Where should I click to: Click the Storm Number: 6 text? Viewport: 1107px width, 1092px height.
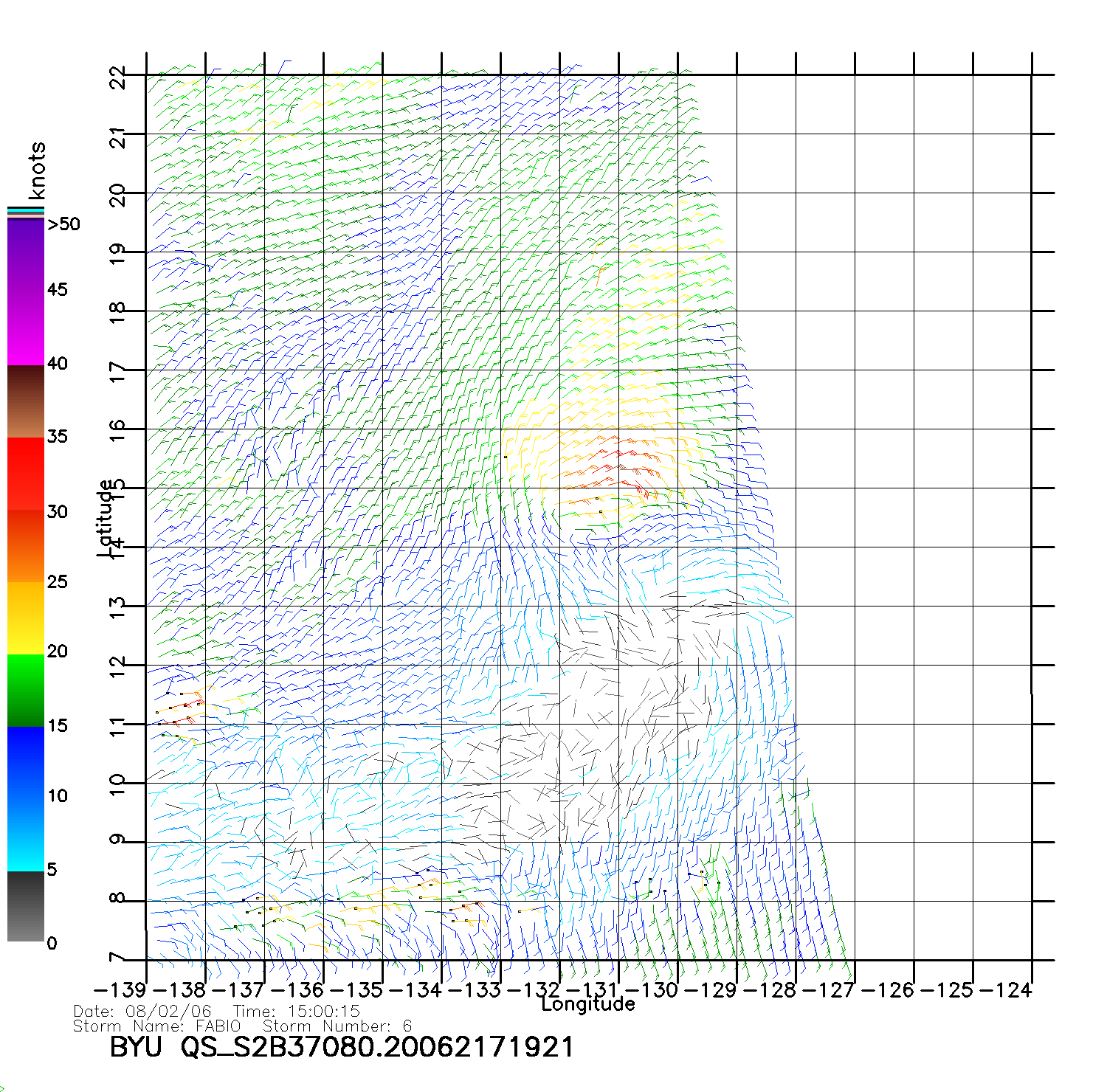point(337,1026)
